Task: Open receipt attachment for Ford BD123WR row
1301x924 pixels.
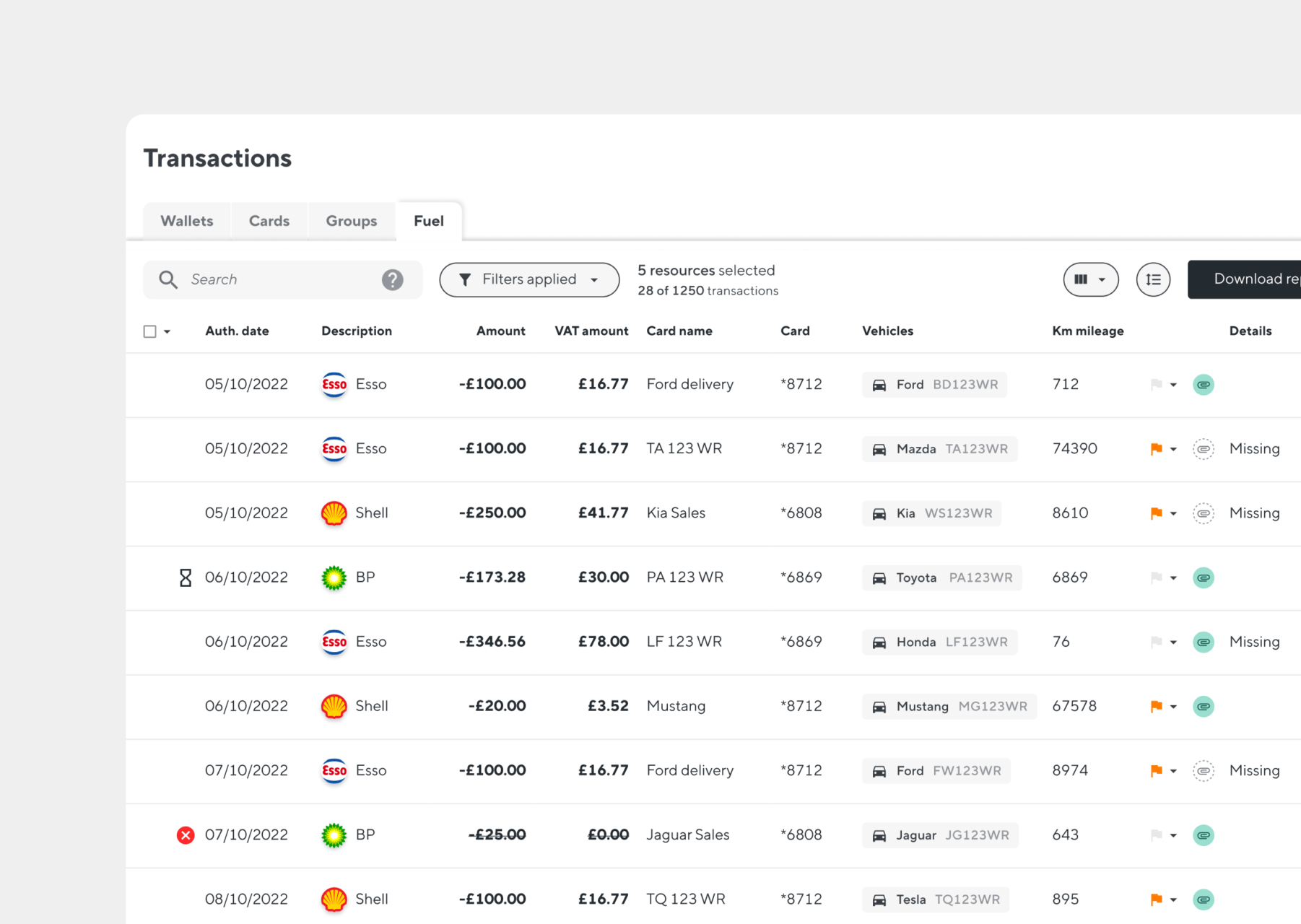Action: (x=1204, y=385)
